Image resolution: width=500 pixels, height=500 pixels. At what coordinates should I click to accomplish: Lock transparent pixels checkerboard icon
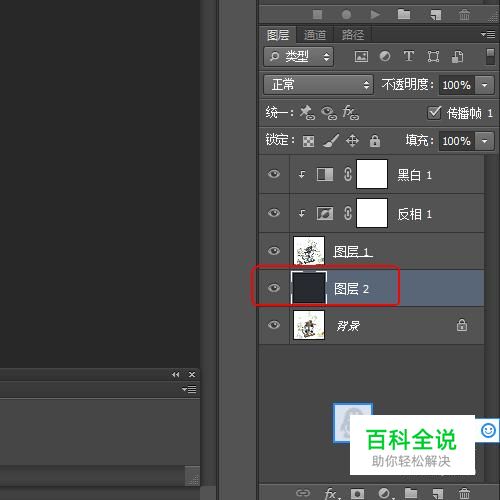308,141
